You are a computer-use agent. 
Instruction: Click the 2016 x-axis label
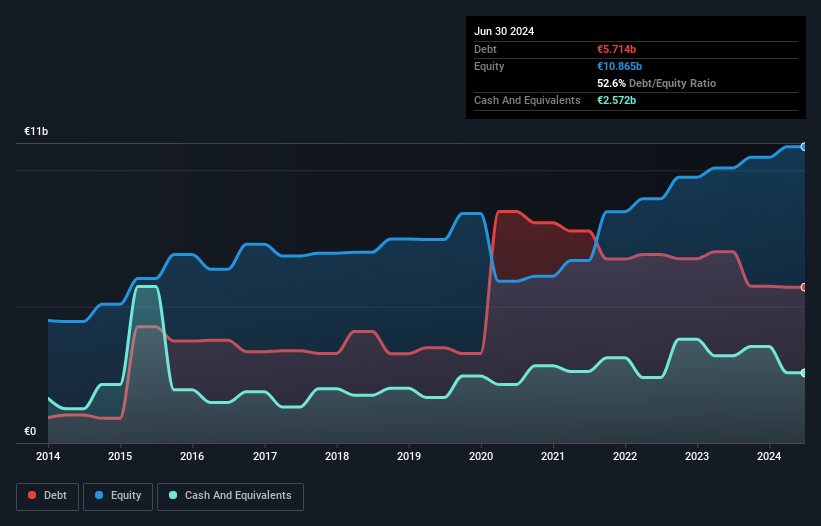[x=192, y=456]
